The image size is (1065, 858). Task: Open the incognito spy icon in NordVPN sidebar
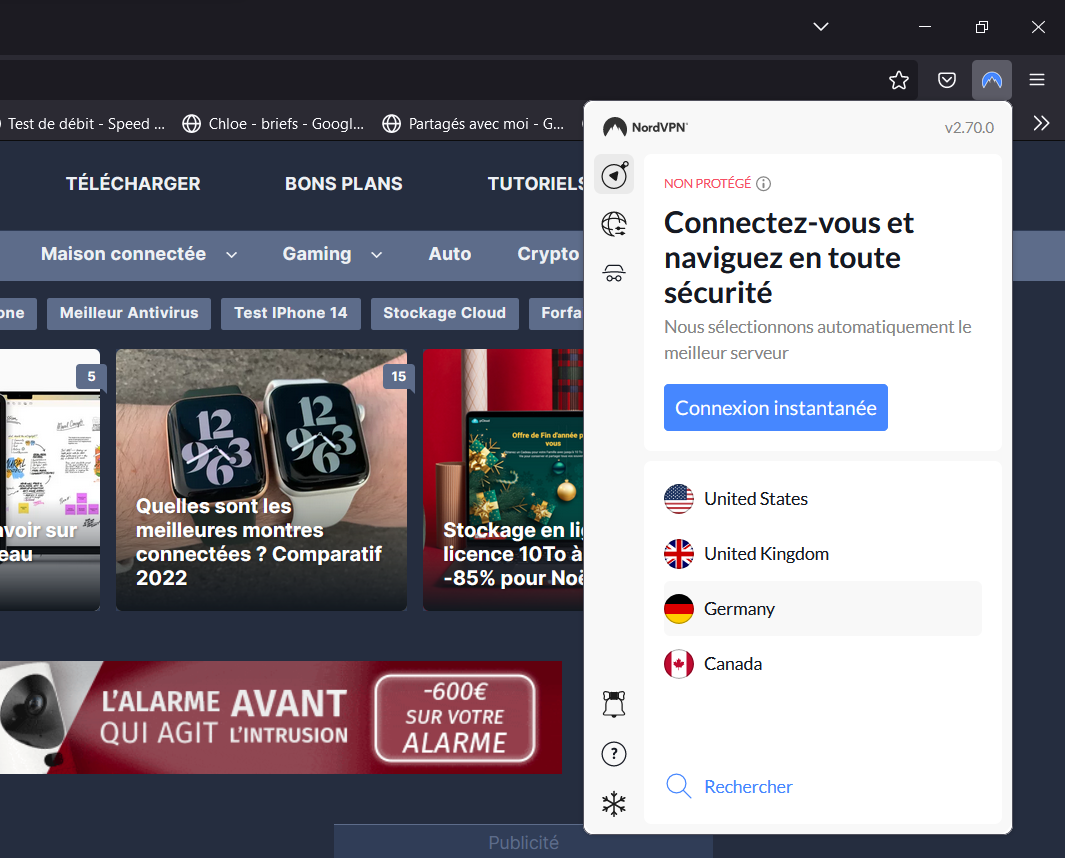(x=614, y=273)
